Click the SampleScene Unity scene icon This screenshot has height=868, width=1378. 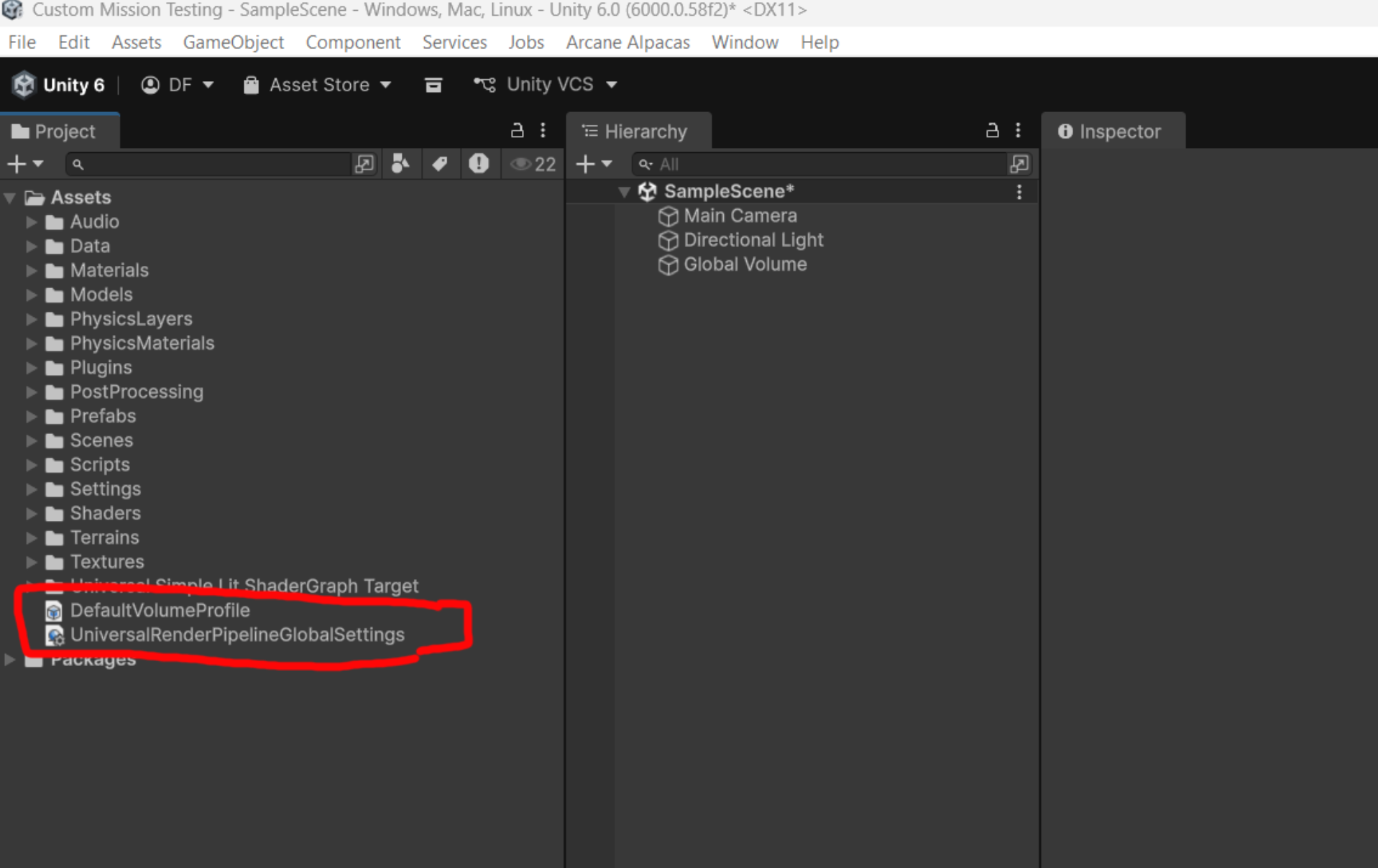648,192
